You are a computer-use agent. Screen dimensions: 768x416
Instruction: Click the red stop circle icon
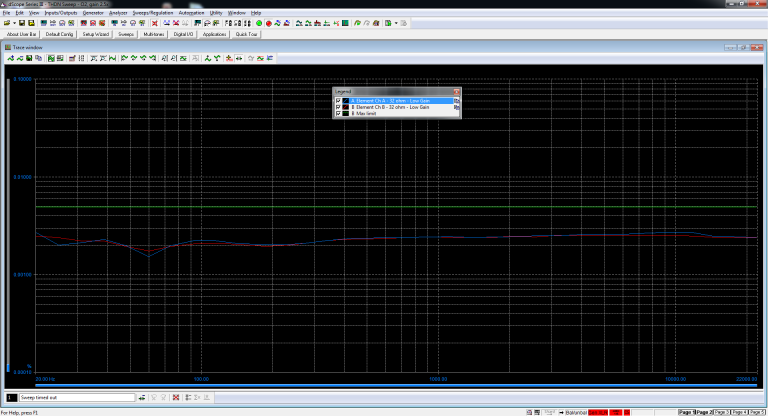[269, 22]
